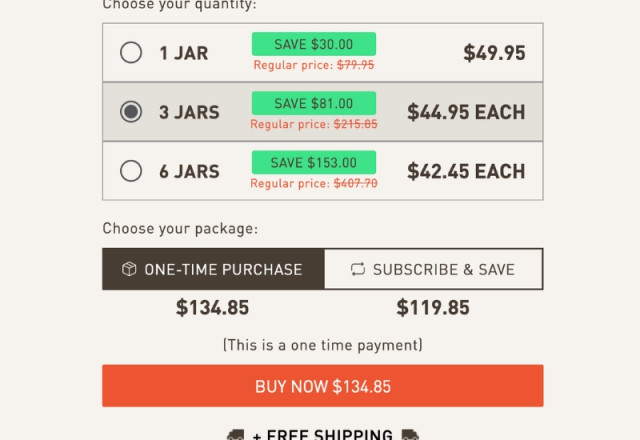The width and height of the screenshot is (640, 440).
Task: Switch to the Subscribe & Save tab
Action: 433,269
